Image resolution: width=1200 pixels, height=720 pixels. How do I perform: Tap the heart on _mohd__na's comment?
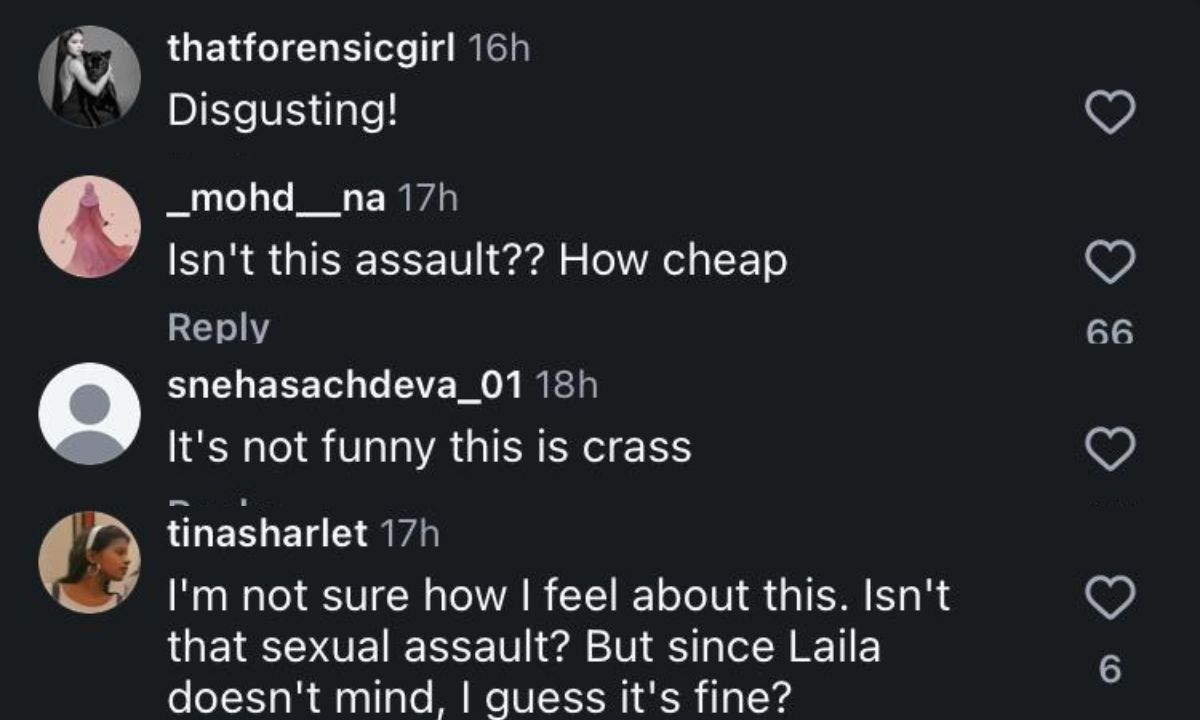[1110, 263]
